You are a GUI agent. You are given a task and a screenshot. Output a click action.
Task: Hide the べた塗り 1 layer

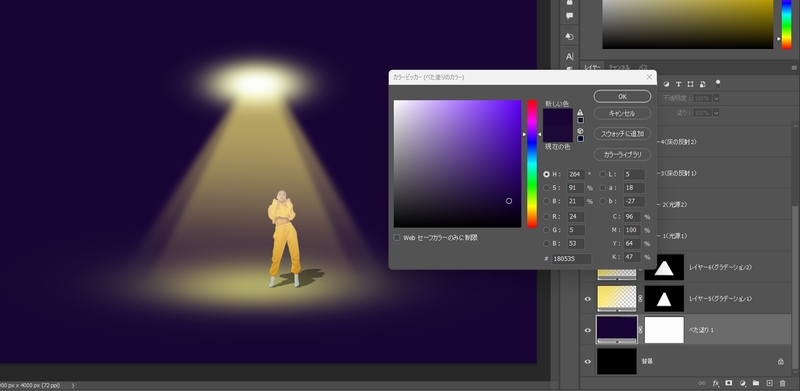point(588,330)
